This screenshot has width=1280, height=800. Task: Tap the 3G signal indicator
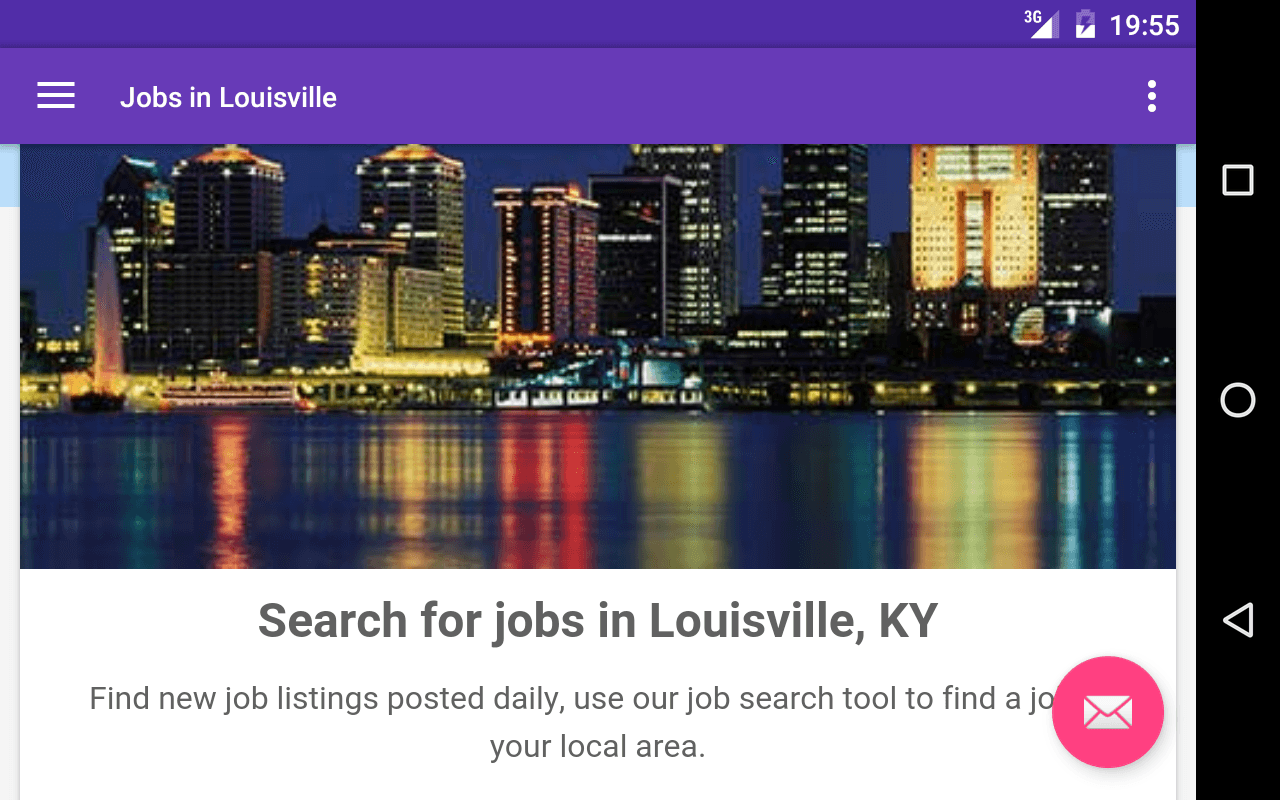[1041, 24]
